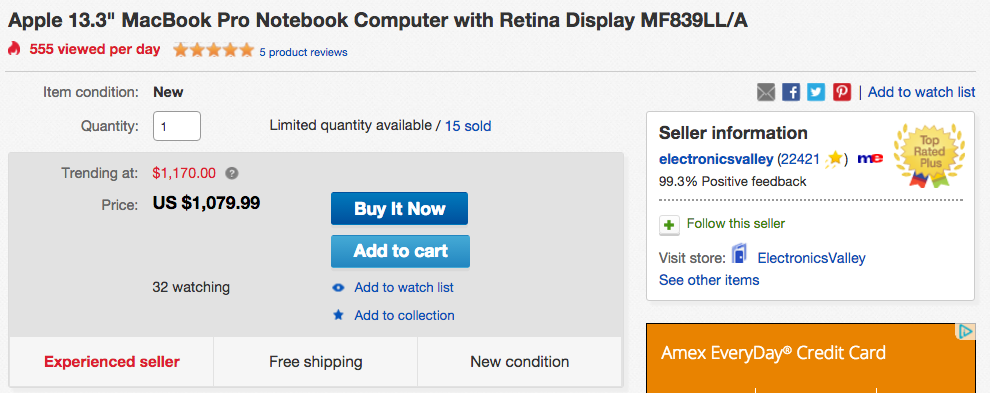This screenshot has width=990, height=393.
Task: Click the Add to cart button
Action: coord(400,251)
